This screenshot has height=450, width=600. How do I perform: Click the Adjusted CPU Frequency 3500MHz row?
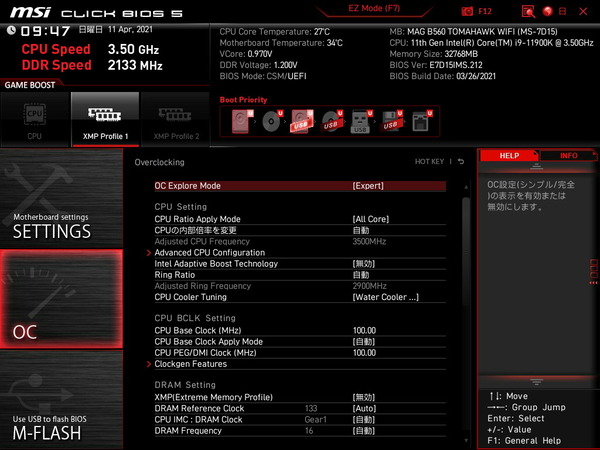pos(300,241)
